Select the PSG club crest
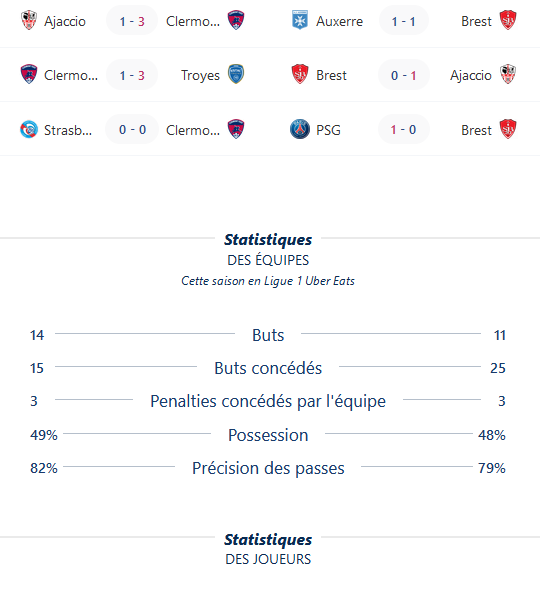The width and height of the screenshot is (548, 590). click(x=300, y=129)
